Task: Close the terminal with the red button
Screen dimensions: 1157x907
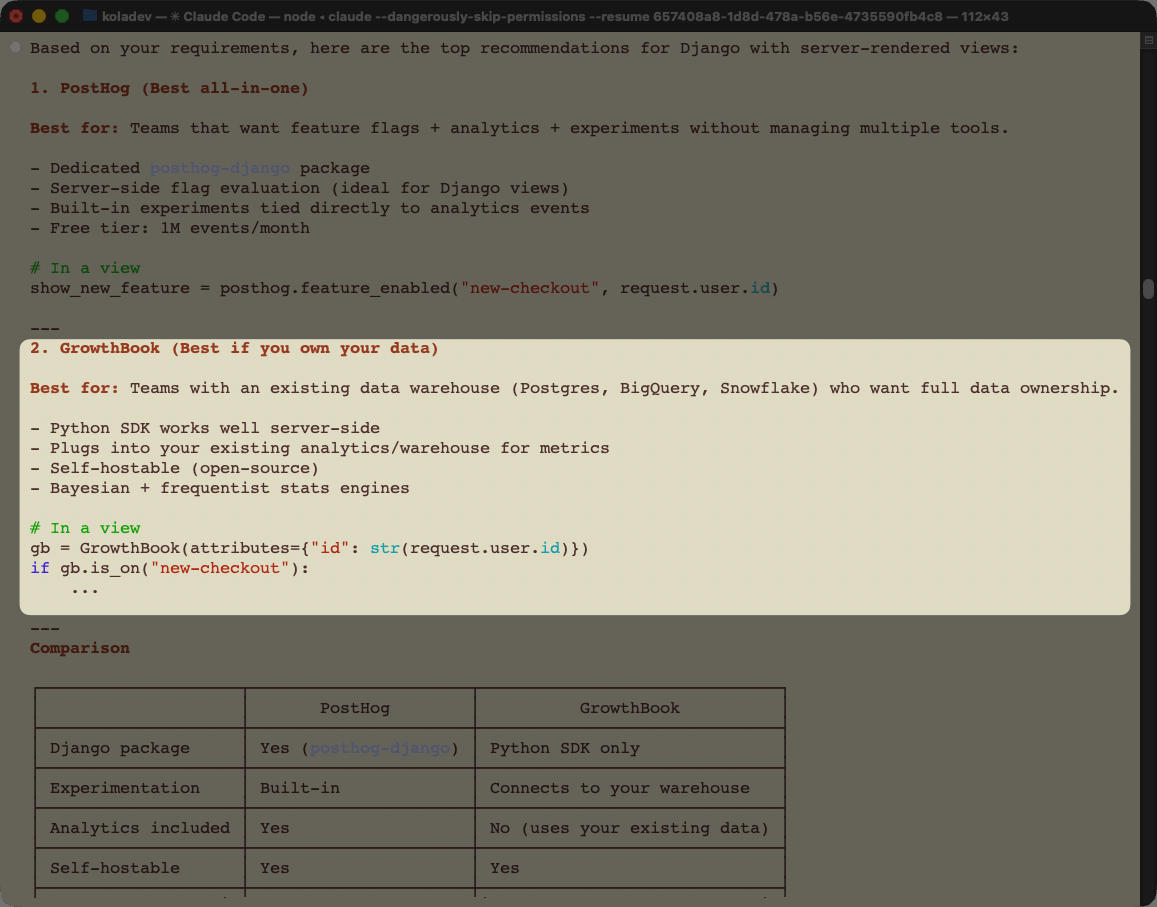Action: pos(15,16)
